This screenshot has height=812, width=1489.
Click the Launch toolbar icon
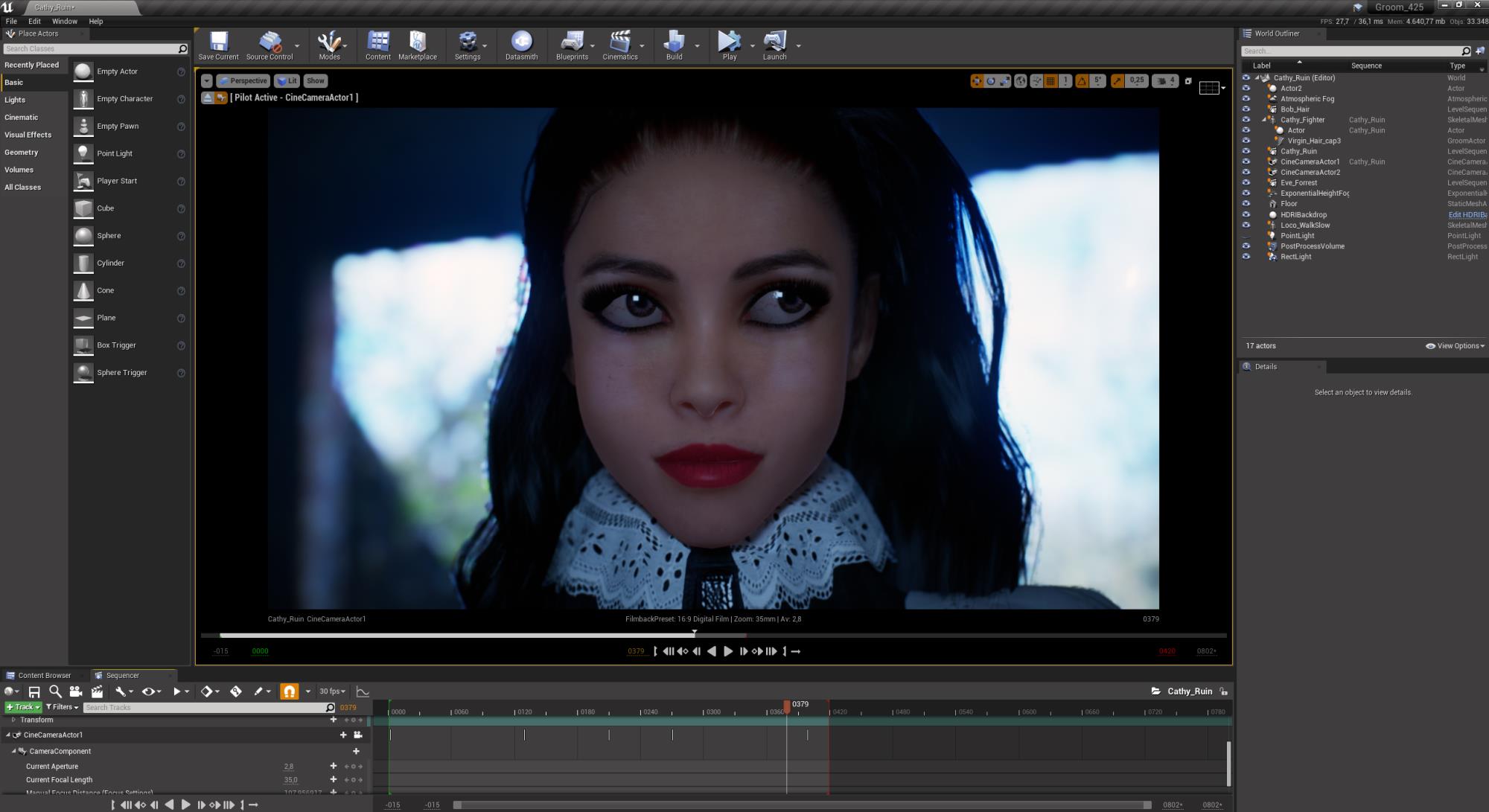point(774,45)
